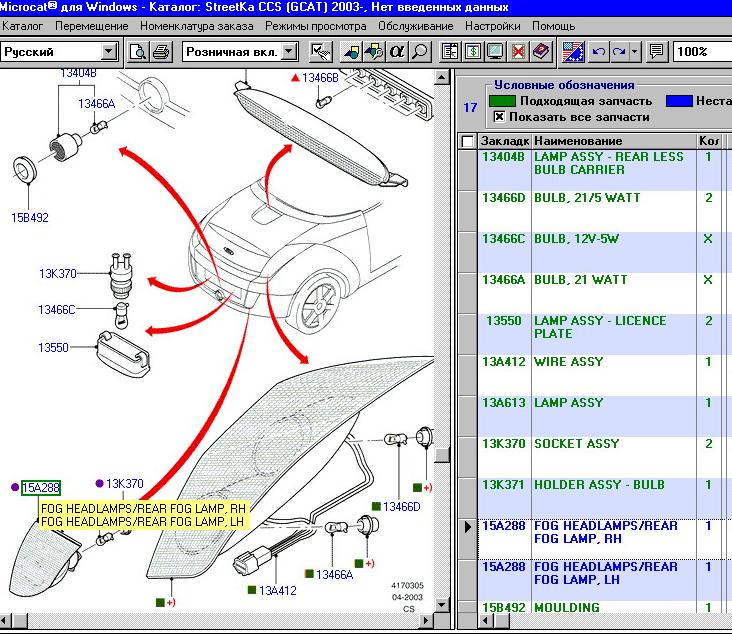Click the 13466C callout in diagram

coord(56,310)
